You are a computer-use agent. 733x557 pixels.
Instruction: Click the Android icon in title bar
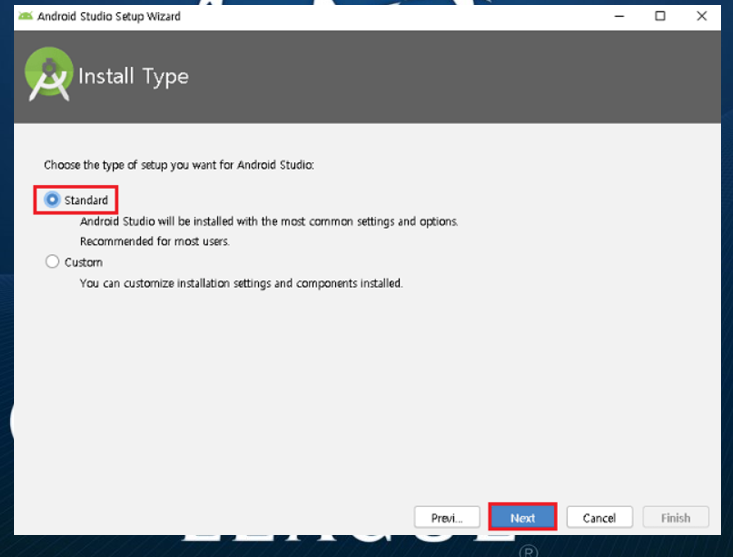[26, 16]
